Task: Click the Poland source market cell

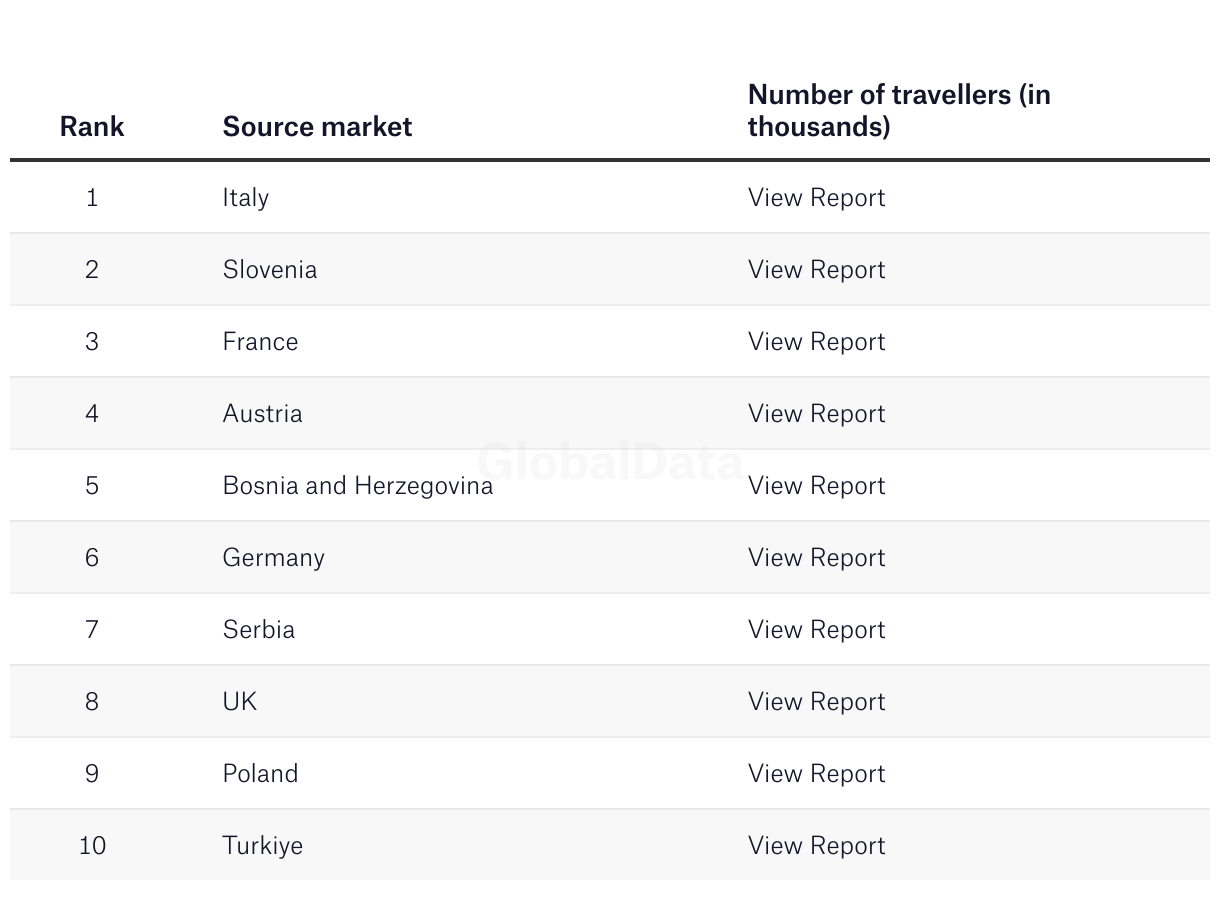Action: 260,774
